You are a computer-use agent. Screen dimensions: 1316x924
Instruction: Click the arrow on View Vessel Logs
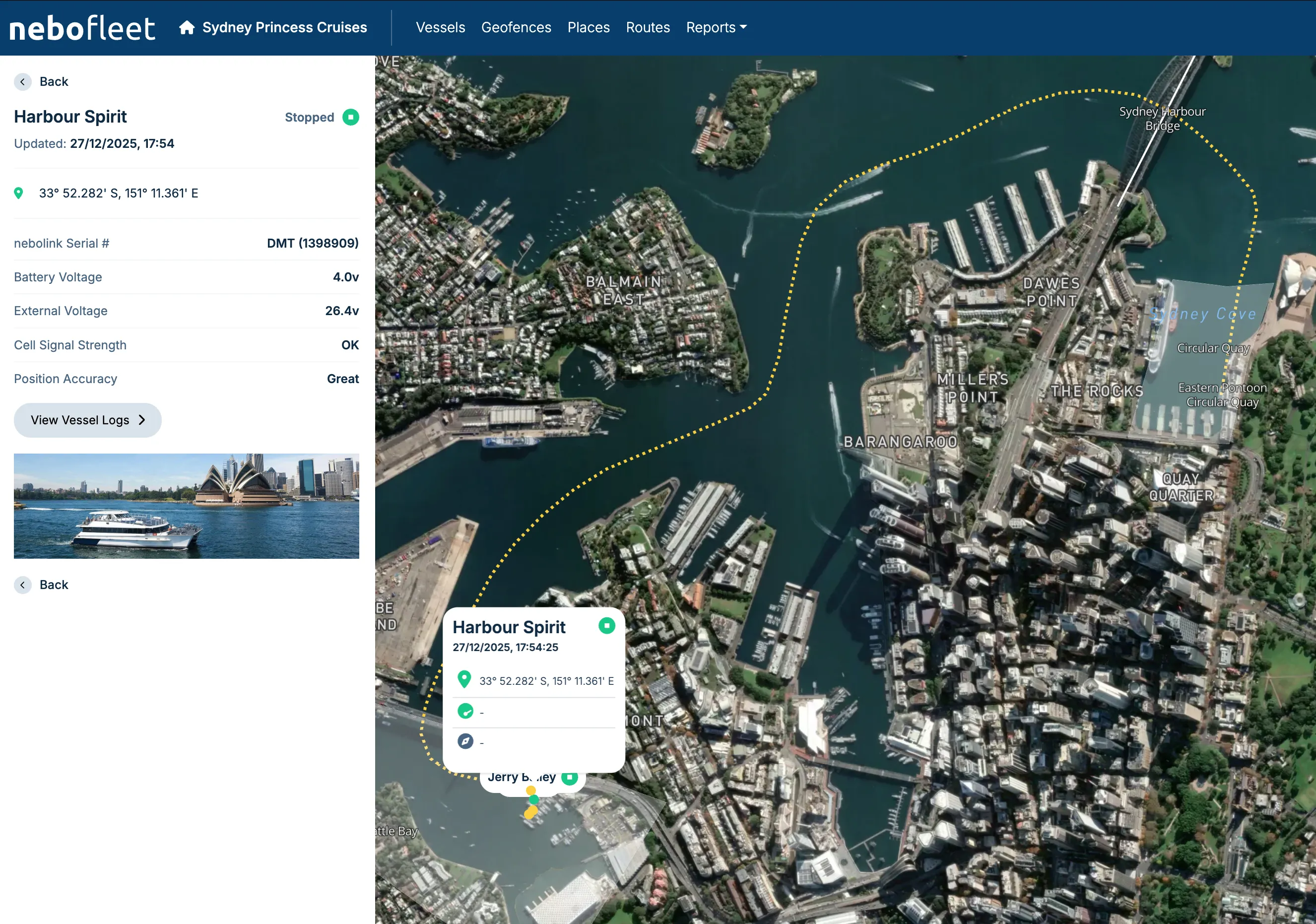click(x=141, y=420)
